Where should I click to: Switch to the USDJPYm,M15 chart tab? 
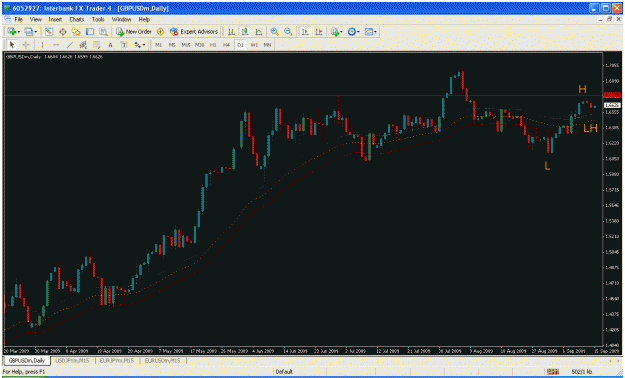pos(72,360)
